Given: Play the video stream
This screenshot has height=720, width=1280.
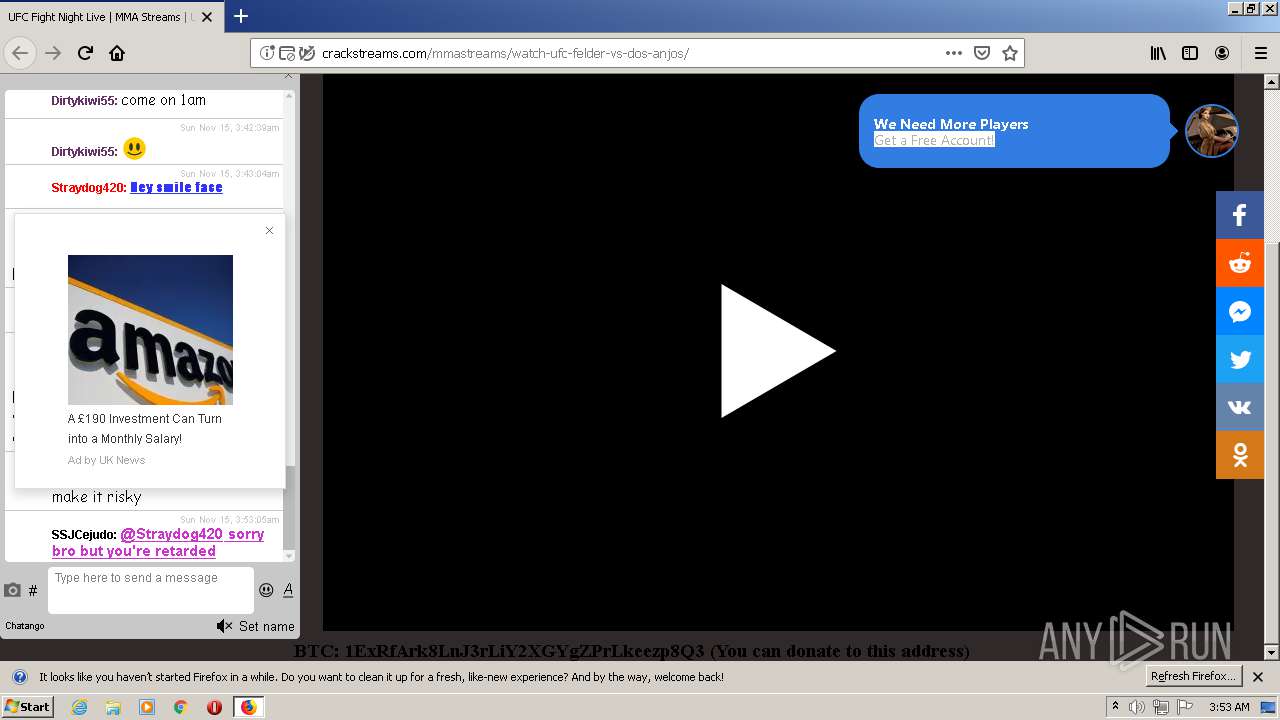Looking at the screenshot, I should [778, 351].
